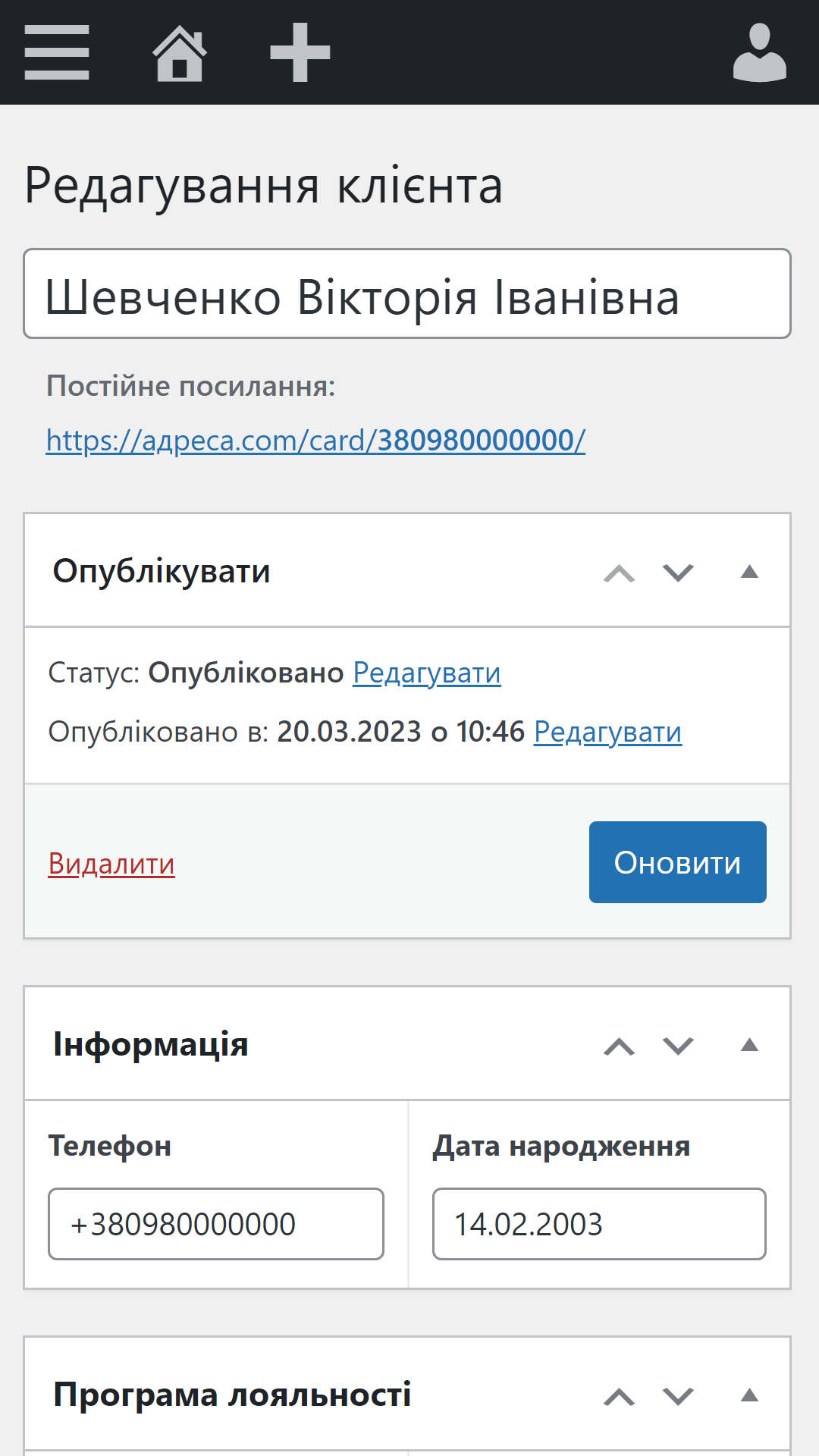Go to the home dashboard icon
This screenshot has height=1456, width=819.
pyautogui.click(x=180, y=52)
